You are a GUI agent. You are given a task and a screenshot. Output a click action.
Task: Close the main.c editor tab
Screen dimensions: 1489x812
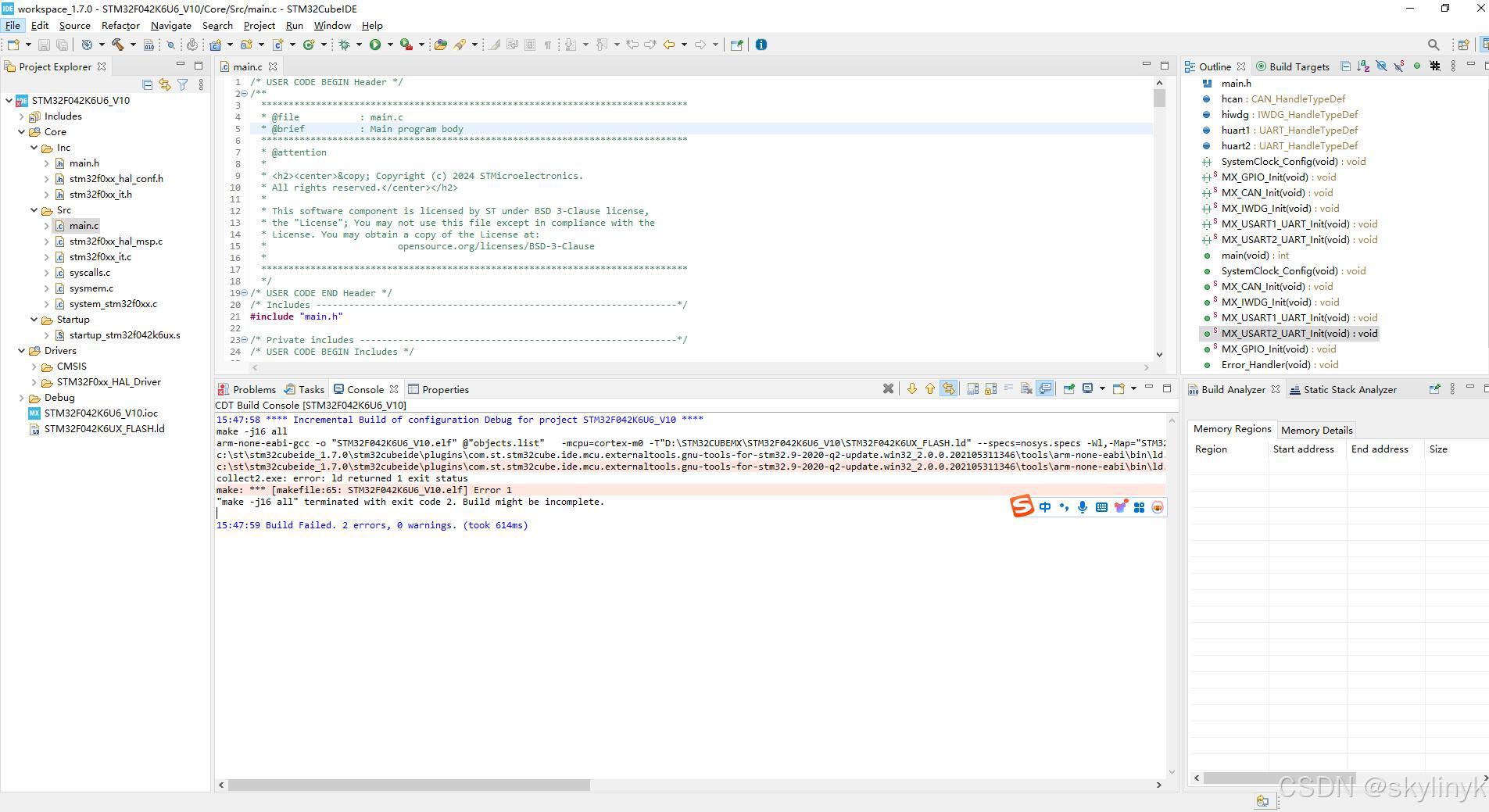[273, 66]
